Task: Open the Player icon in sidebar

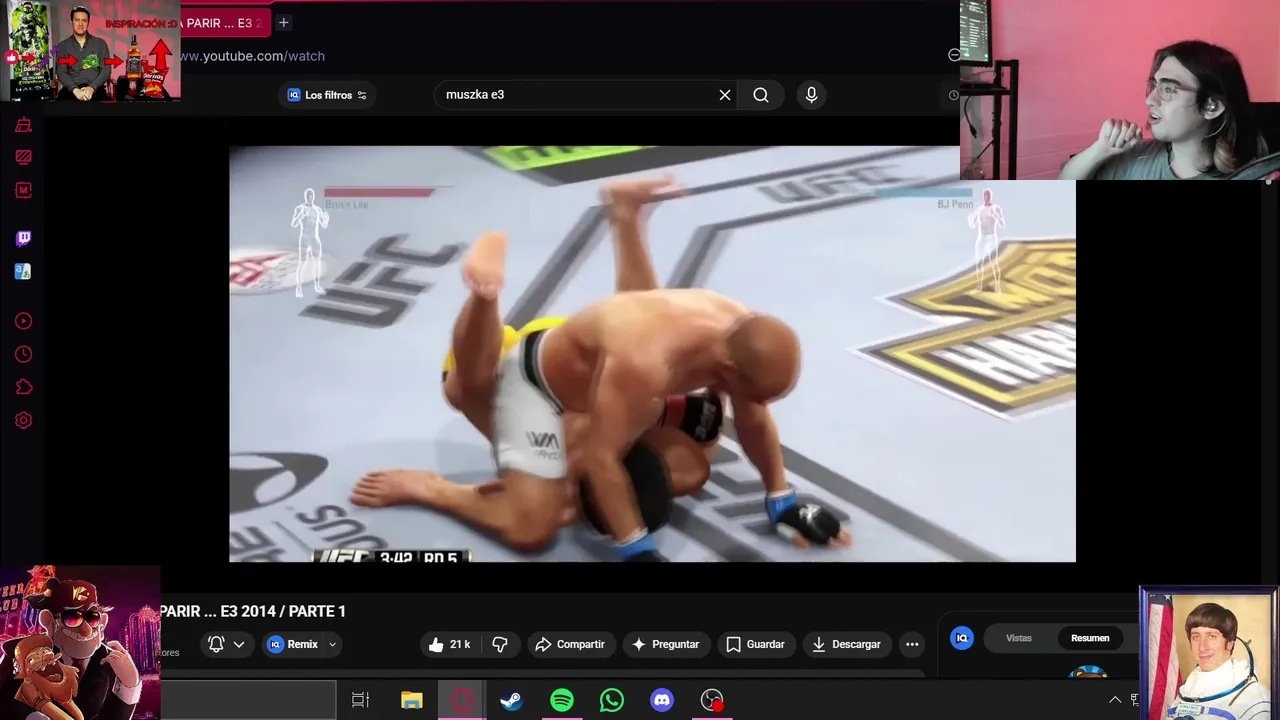Action: [x=24, y=321]
